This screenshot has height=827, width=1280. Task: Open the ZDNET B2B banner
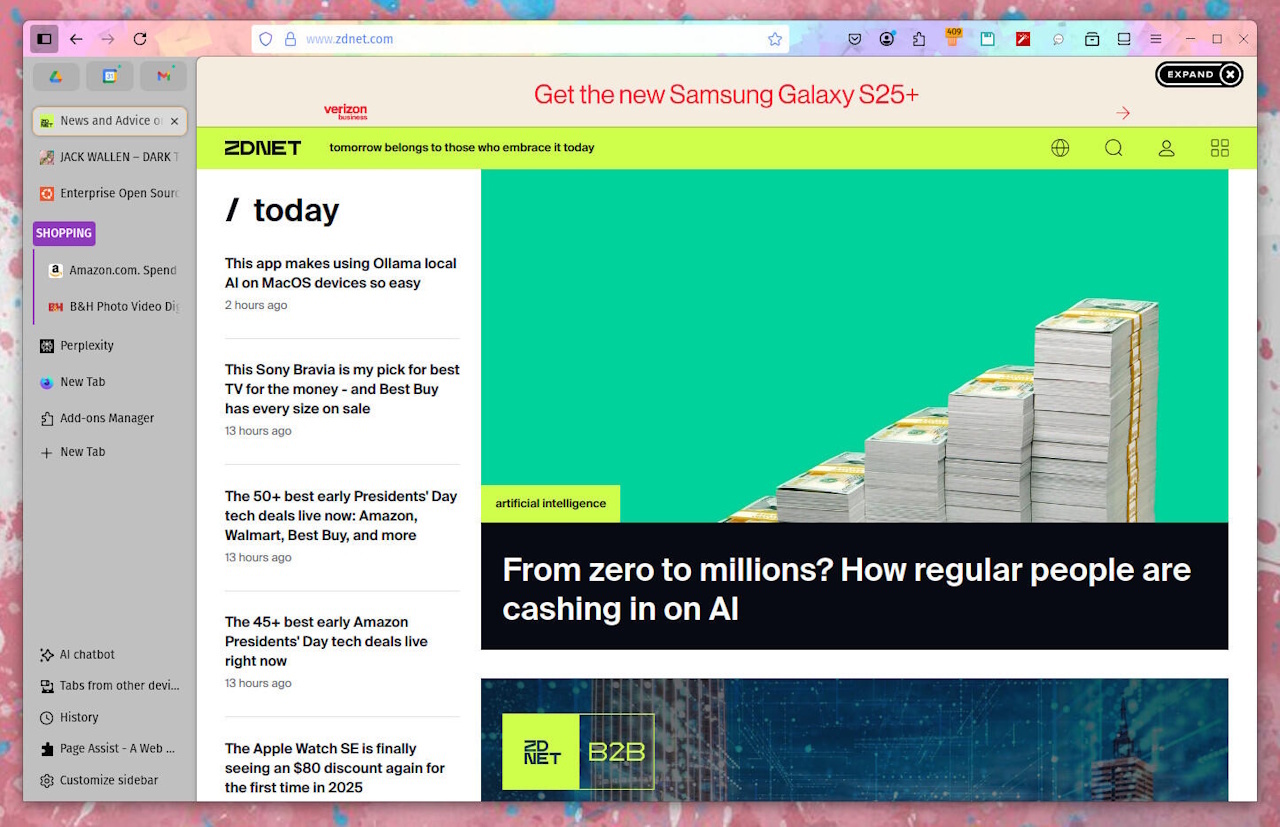(x=854, y=740)
